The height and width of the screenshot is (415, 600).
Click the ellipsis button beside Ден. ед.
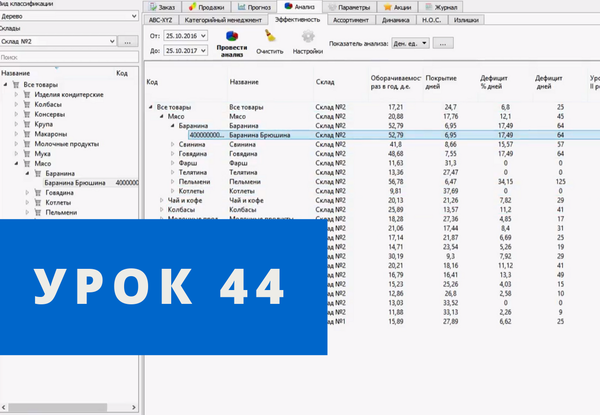(x=443, y=43)
